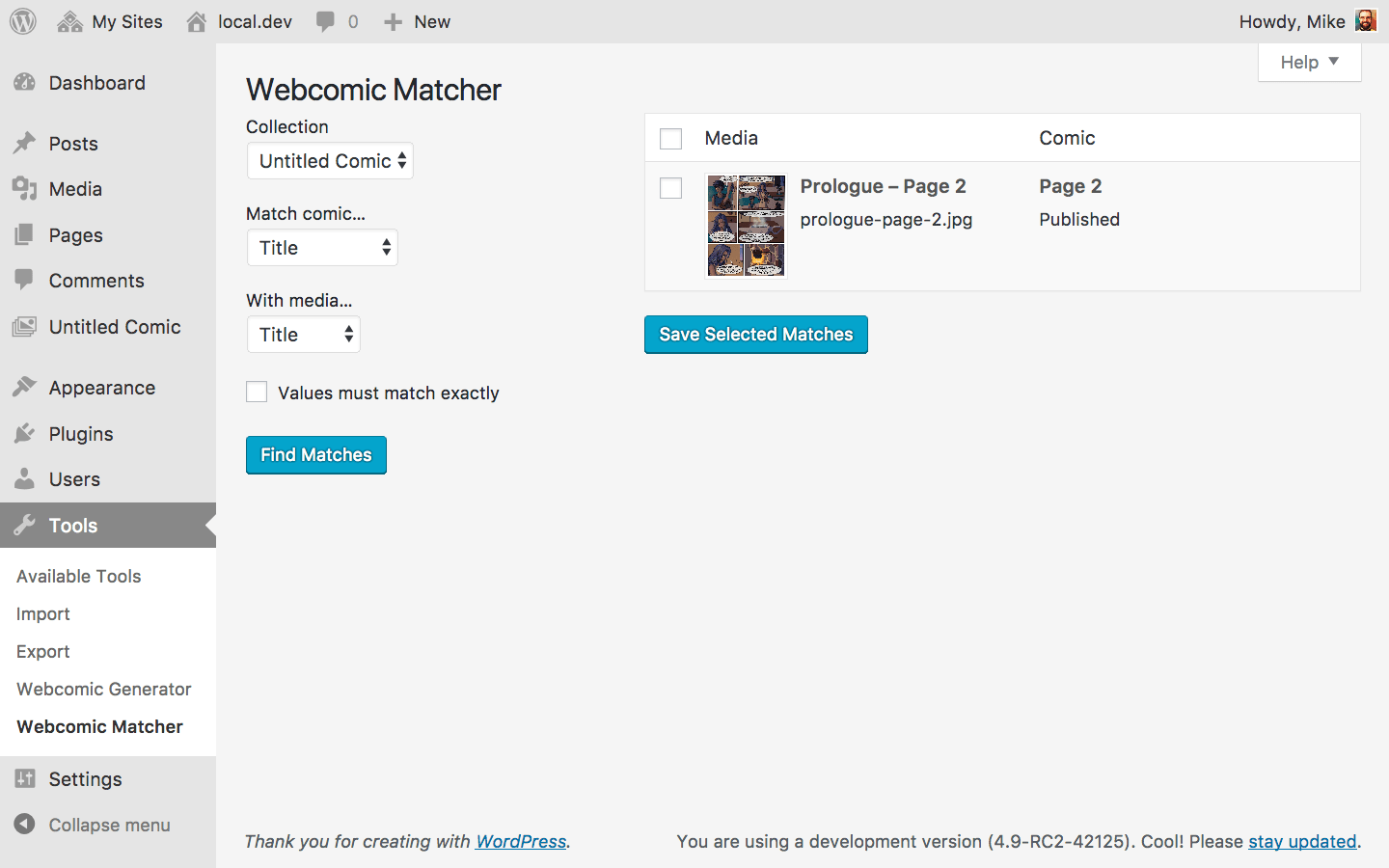This screenshot has width=1389, height=868.
Task: Click the Users person icon
Action: click(25, 479)
